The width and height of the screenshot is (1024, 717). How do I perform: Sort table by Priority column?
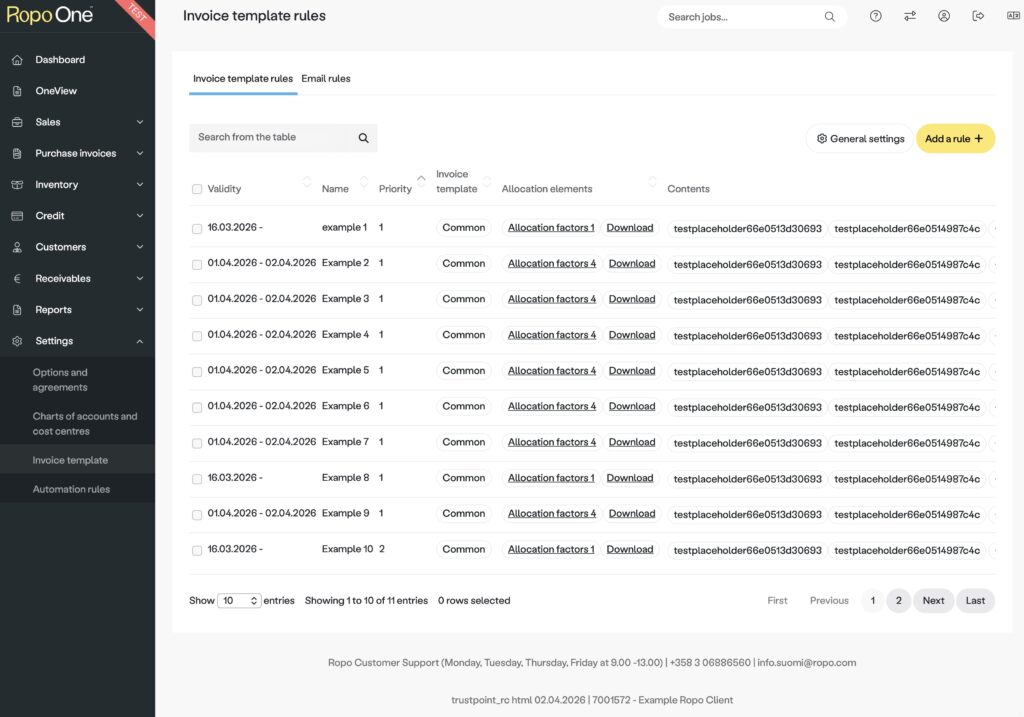pos(396,188)
